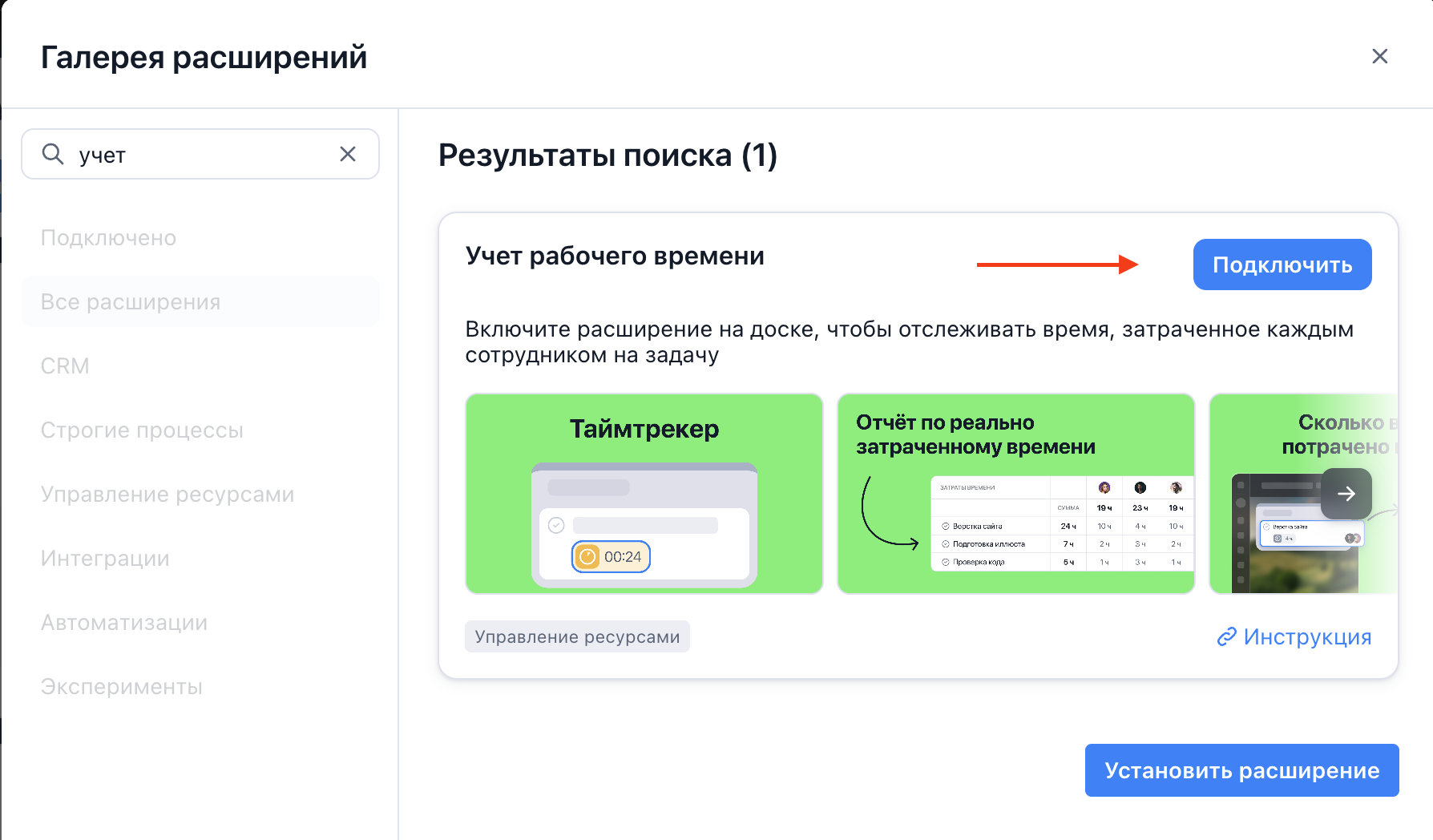1433x840 pixels.
Task: Click the Установить расширение button
Action: click(1241, 770)
